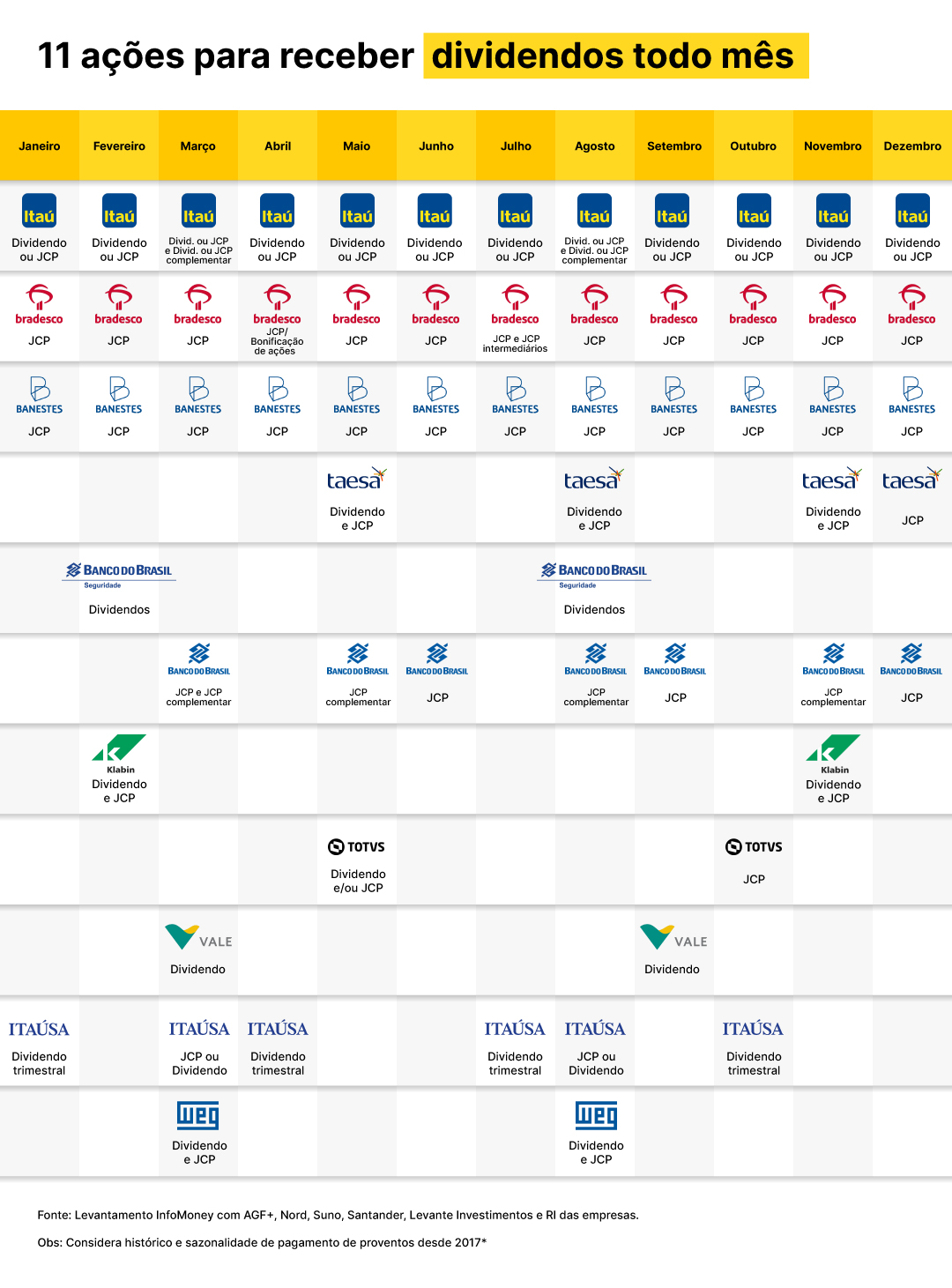Image resolution: width=952 pixels, height=1288 pixels.
Task: Select the Janeiro column header
Action: 40,146
